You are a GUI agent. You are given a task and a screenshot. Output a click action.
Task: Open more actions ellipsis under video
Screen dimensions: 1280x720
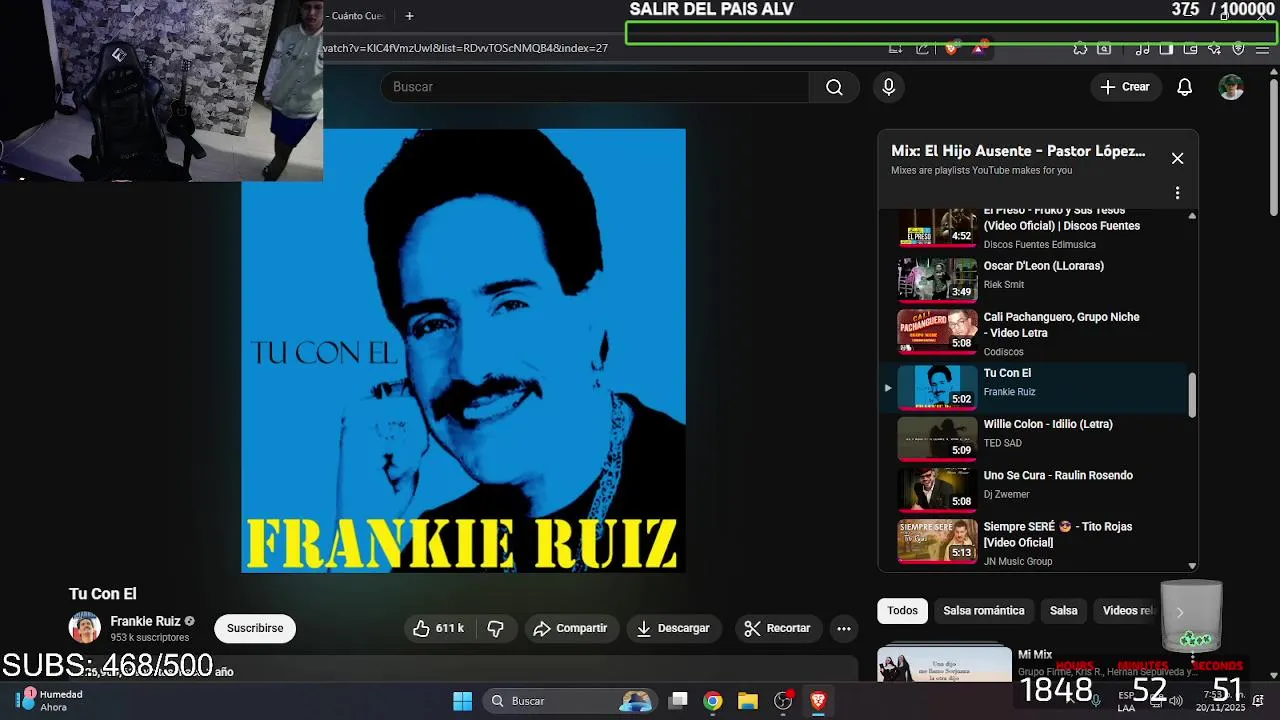coord(844,628)
